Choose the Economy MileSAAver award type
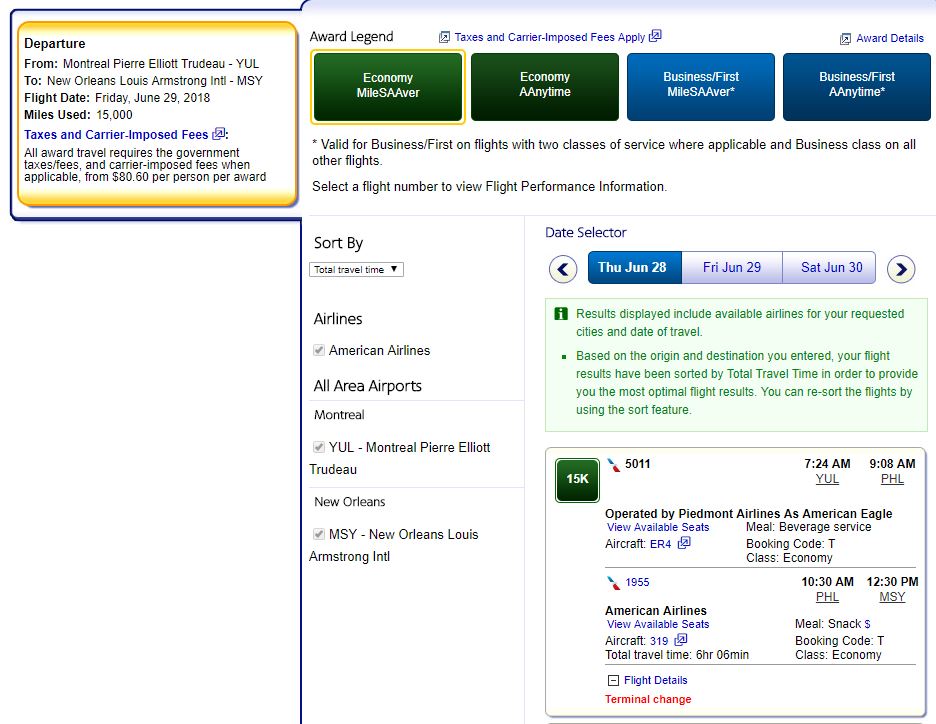The width and height of the screenshot is (936, 724). [388, 86]
